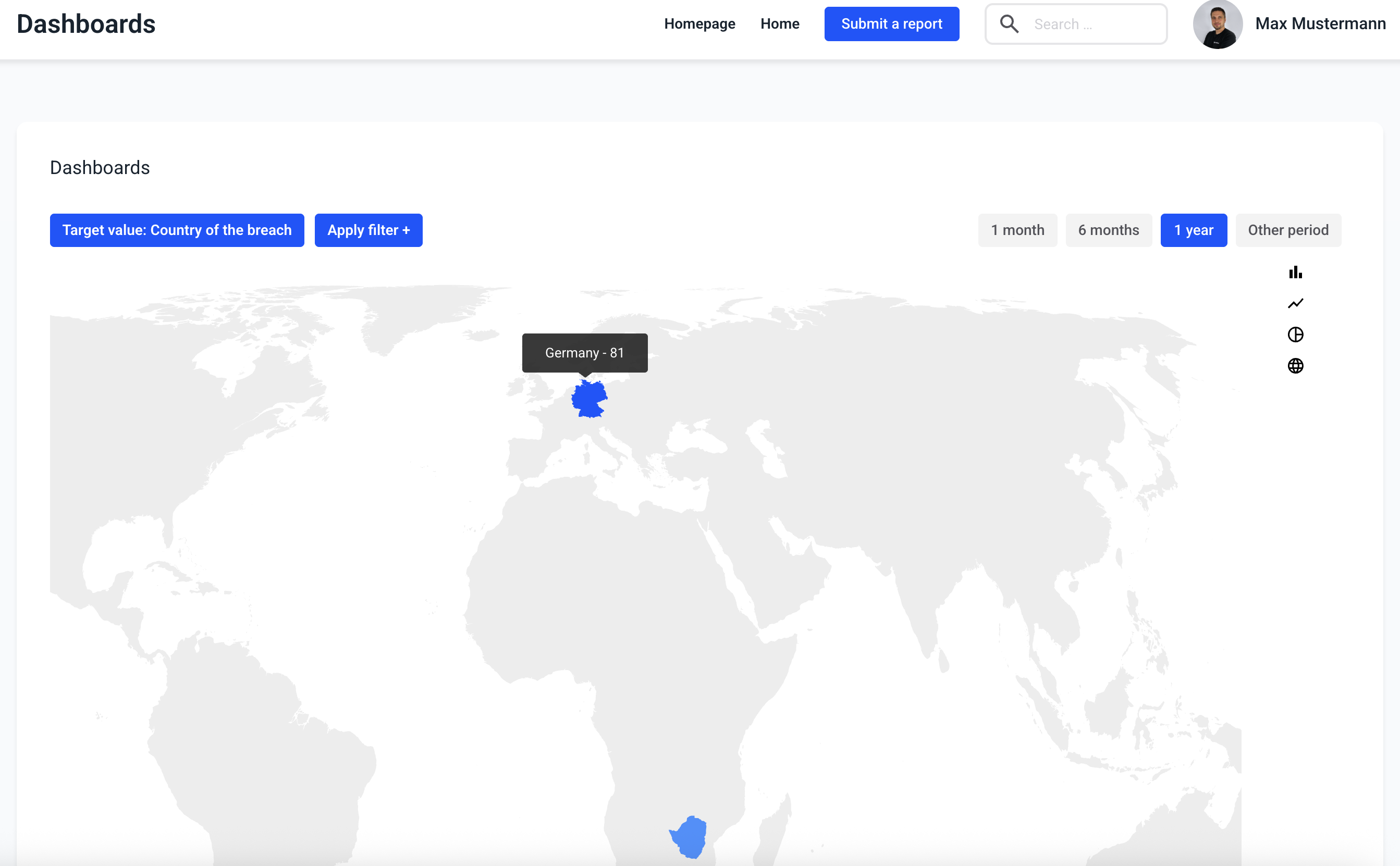Click Submit a report button

891,24
